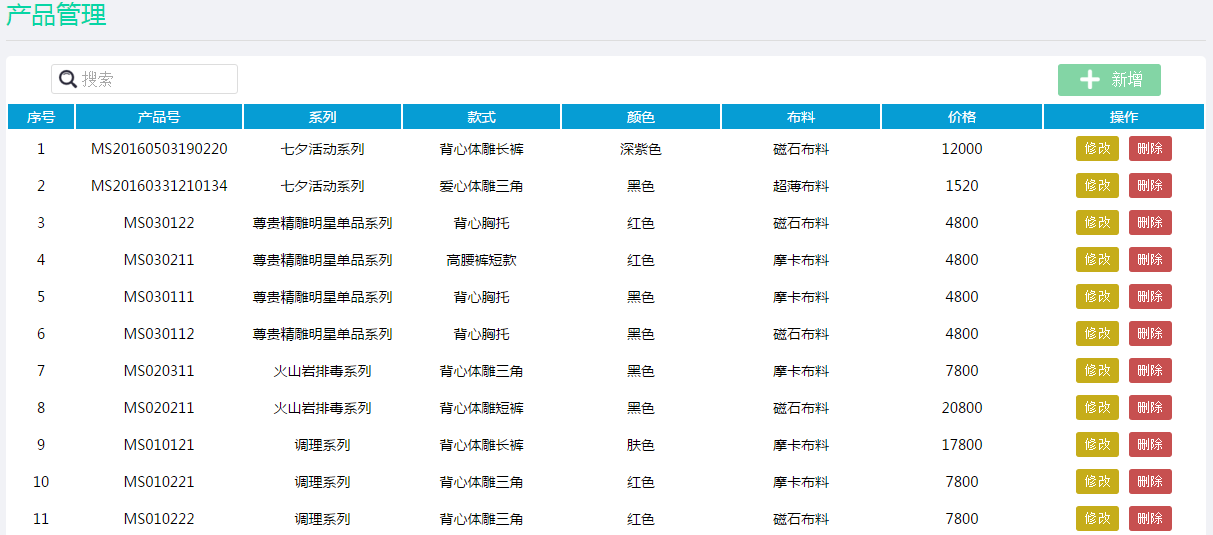
Task: Click the 款式 column header
Action: (481, 117)
